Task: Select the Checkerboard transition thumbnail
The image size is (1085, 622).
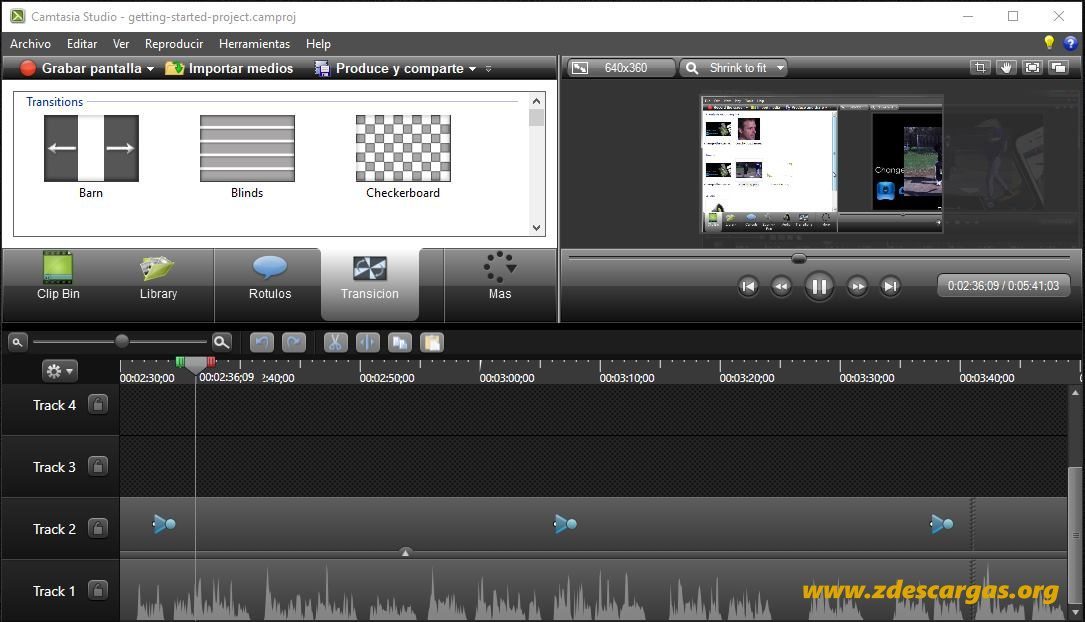Action: click(x=403, y=148)
